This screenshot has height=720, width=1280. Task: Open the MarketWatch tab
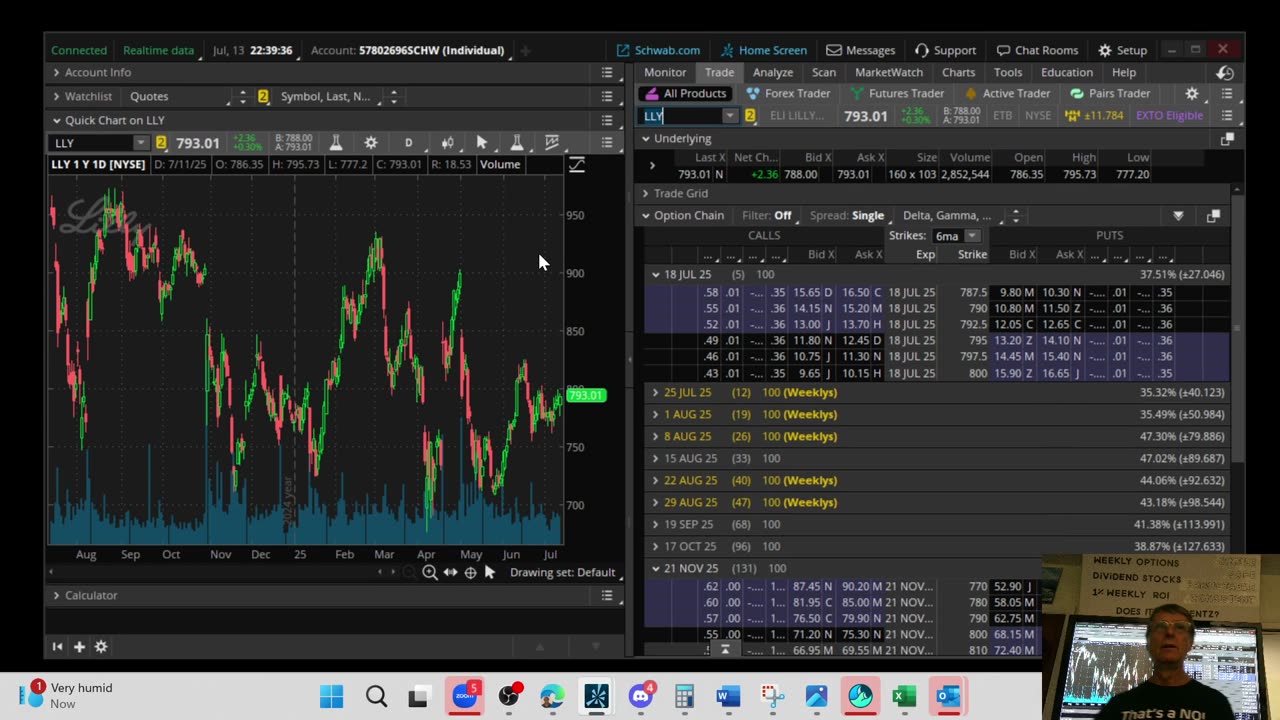[x=888, y=72]
